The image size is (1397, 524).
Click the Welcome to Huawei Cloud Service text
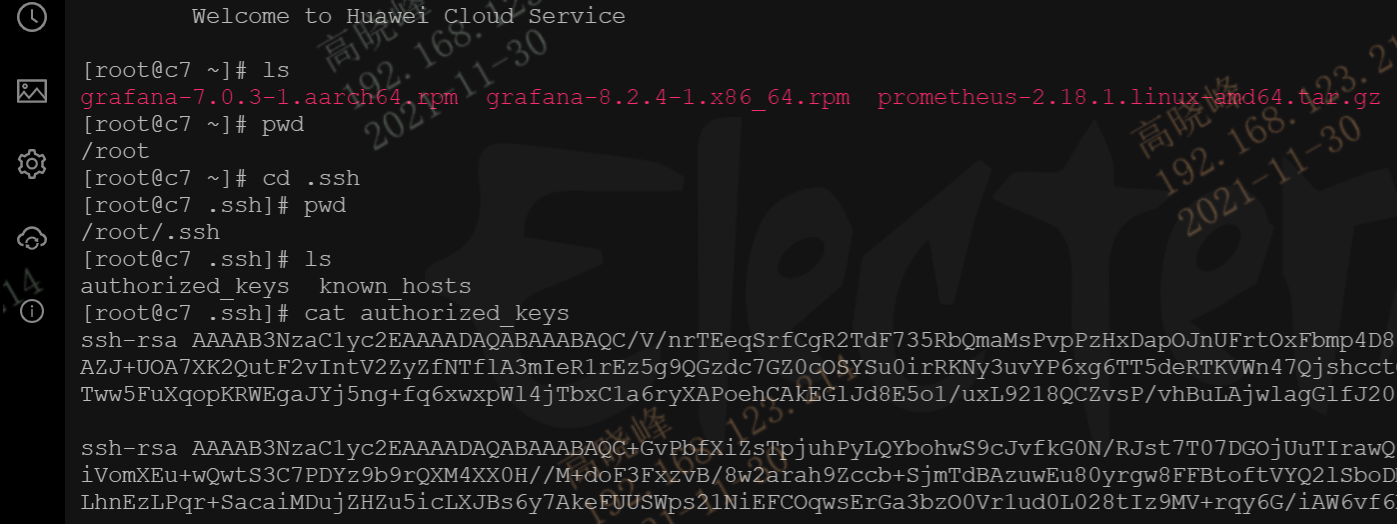[408, 17]
